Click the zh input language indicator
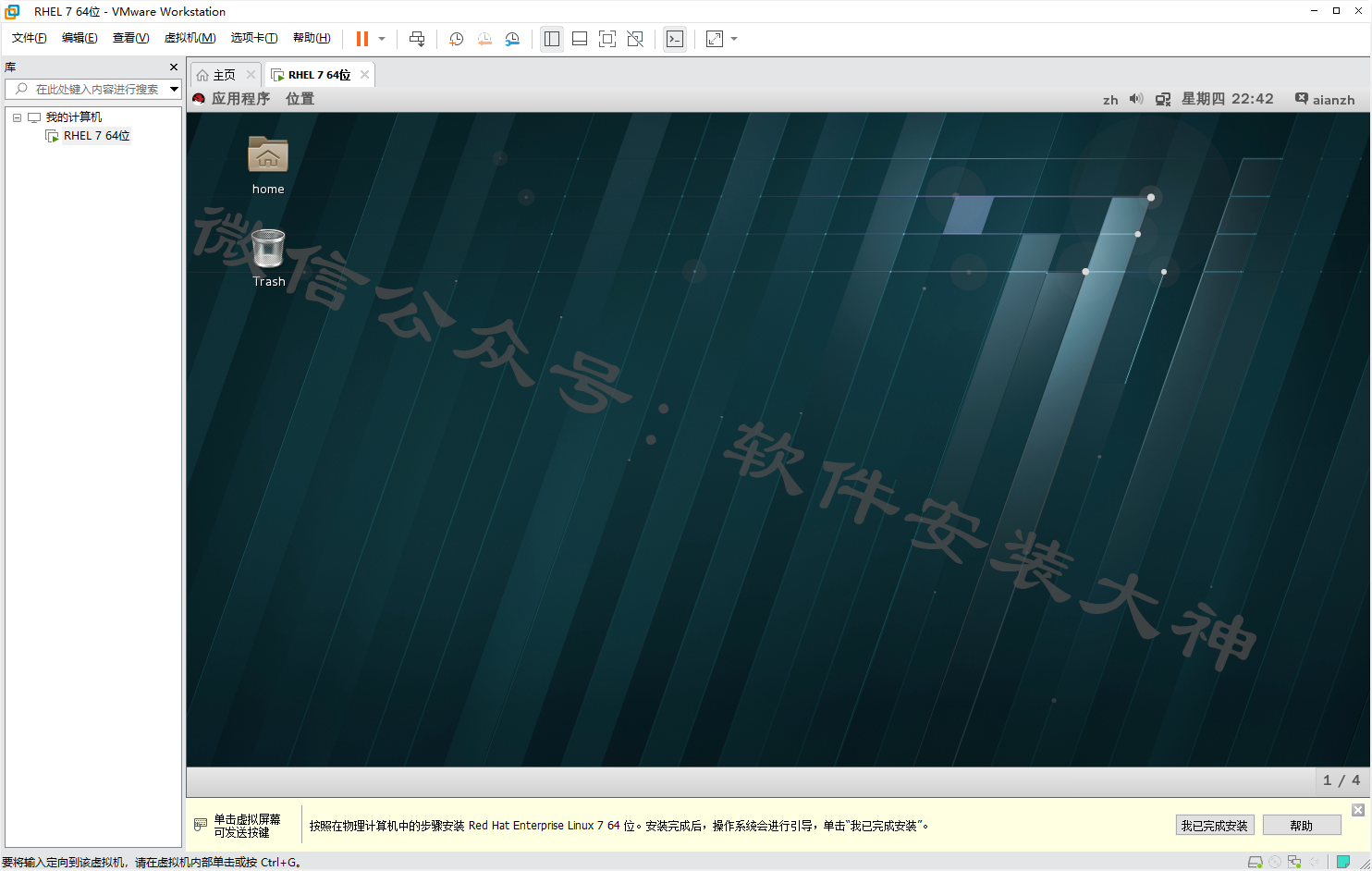This screenshot has width=1372, height=871. click(x=1110, y=100)
